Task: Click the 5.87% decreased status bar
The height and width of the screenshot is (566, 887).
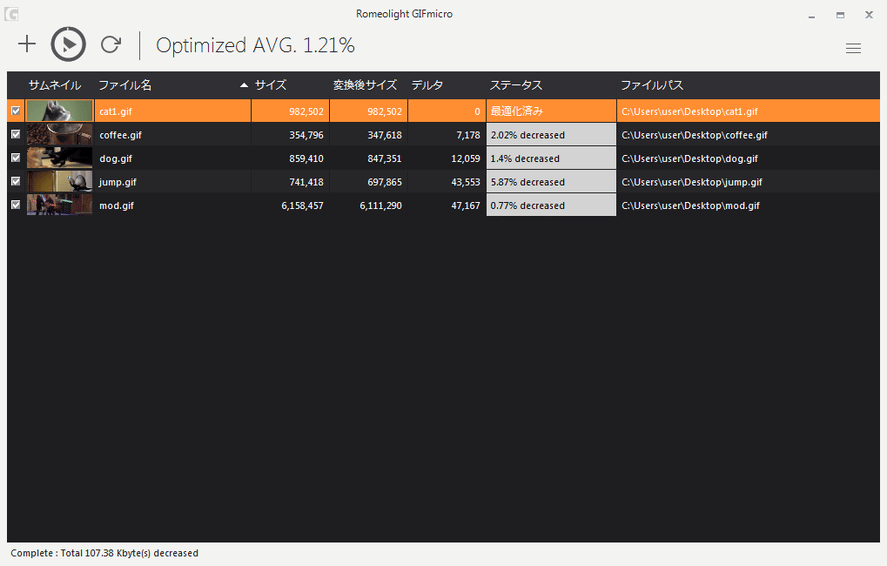Action: tap(551, 182)
